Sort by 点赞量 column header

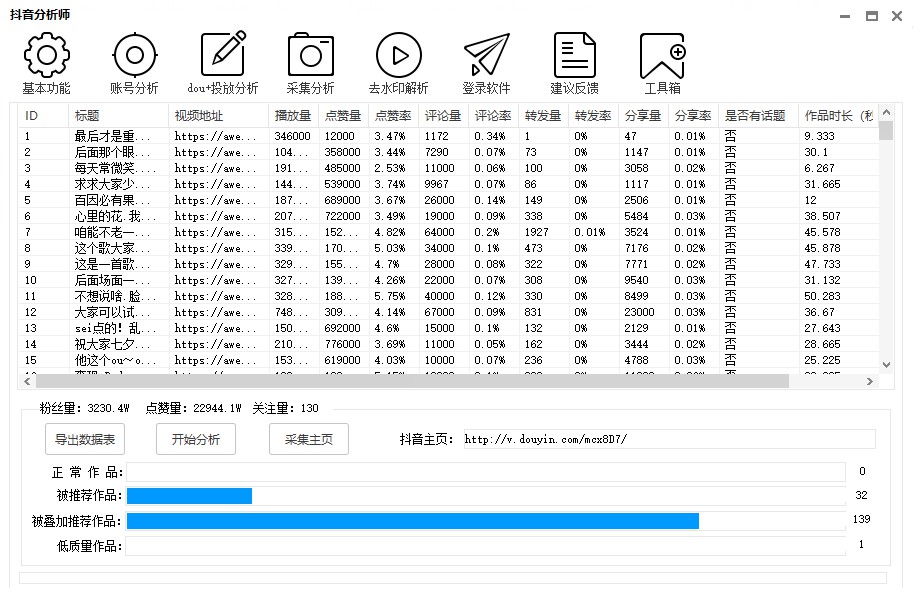coord(344,115)
